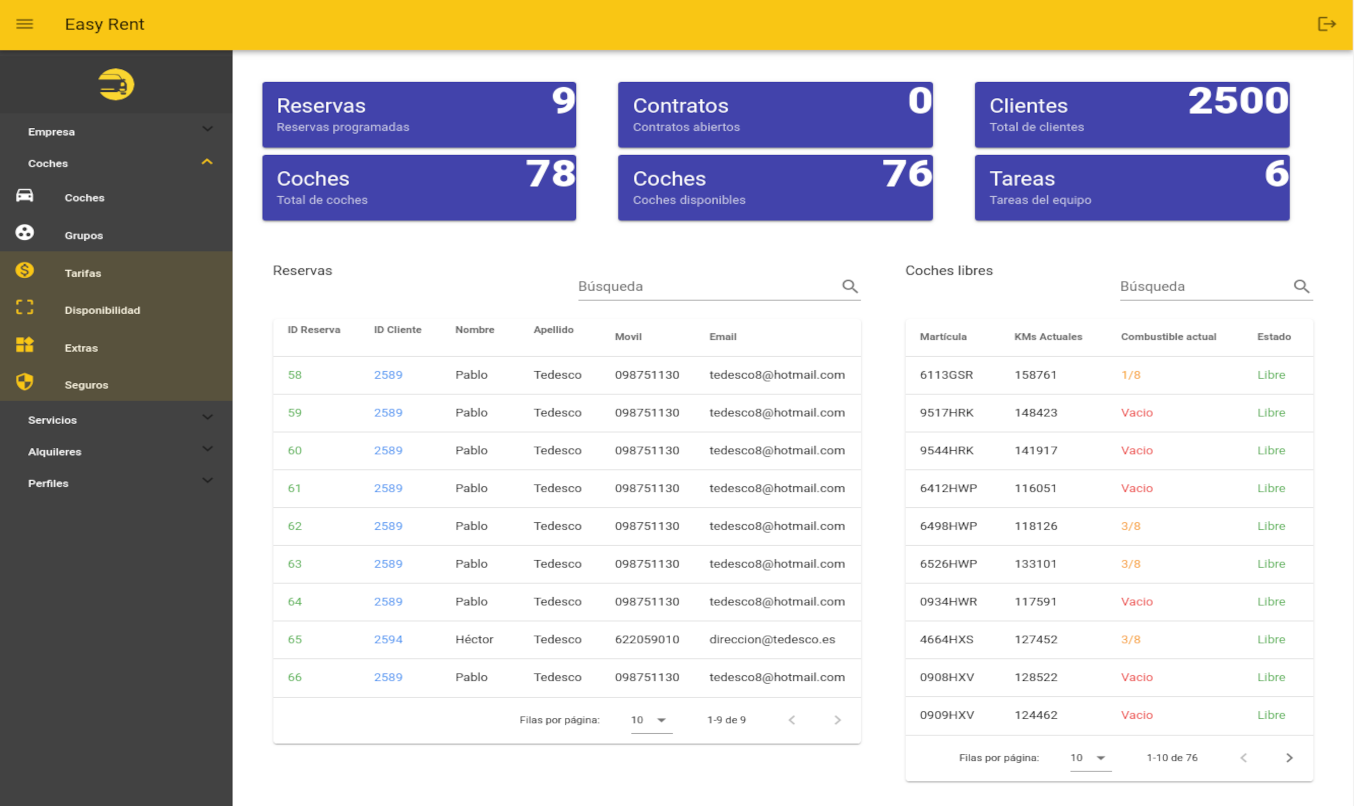The height and width of the screenshot is (806, 1354).
Task: Click Héctor name cell
Action: click(474, 639)
